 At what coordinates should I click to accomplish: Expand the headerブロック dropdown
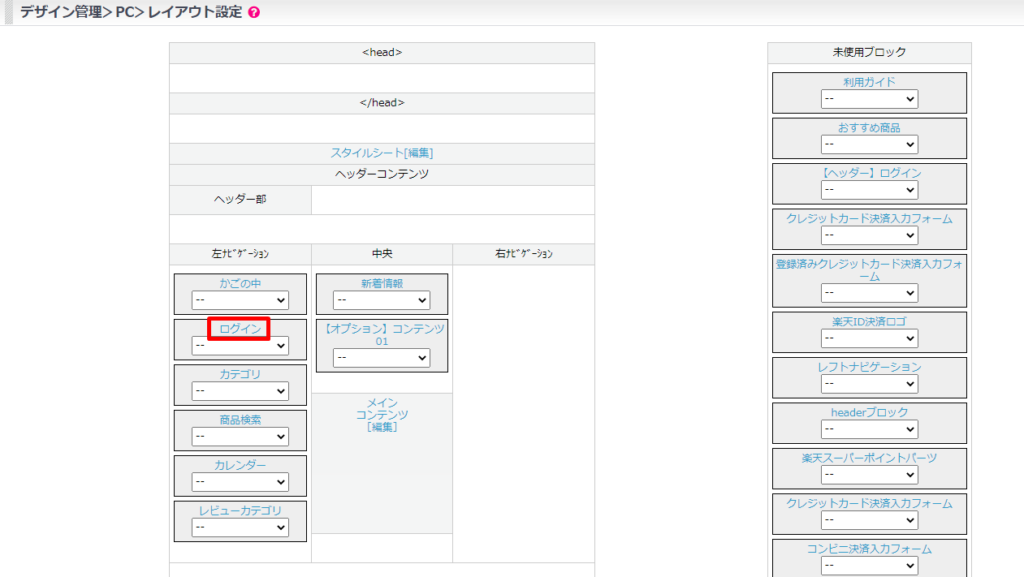point(869,429)
